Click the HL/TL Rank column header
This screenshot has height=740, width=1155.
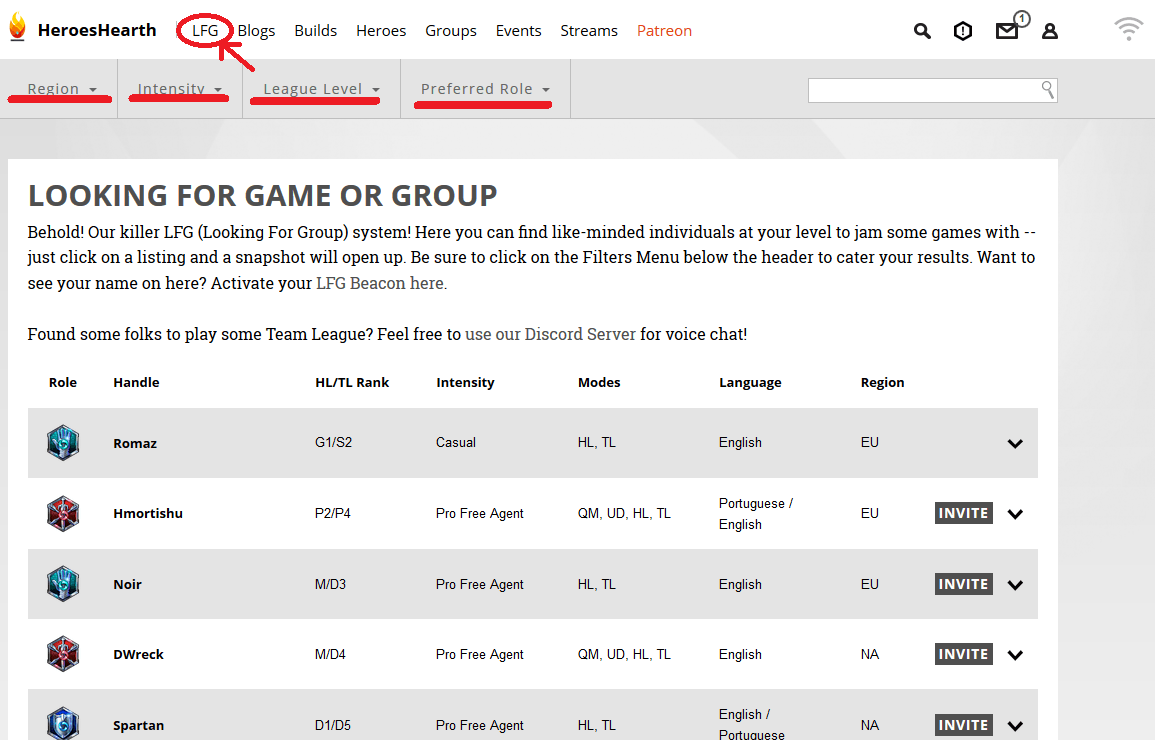click(352, 382)
